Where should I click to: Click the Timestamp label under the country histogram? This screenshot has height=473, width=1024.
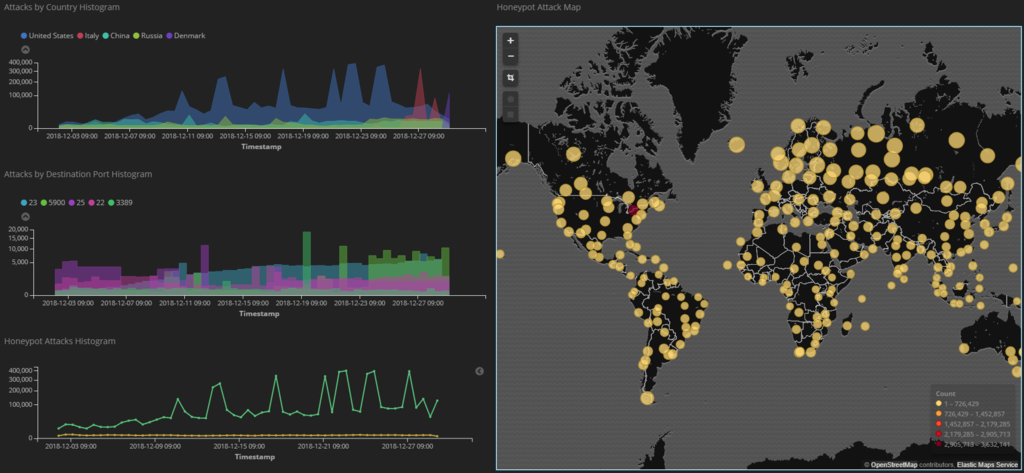coord(262,146)
